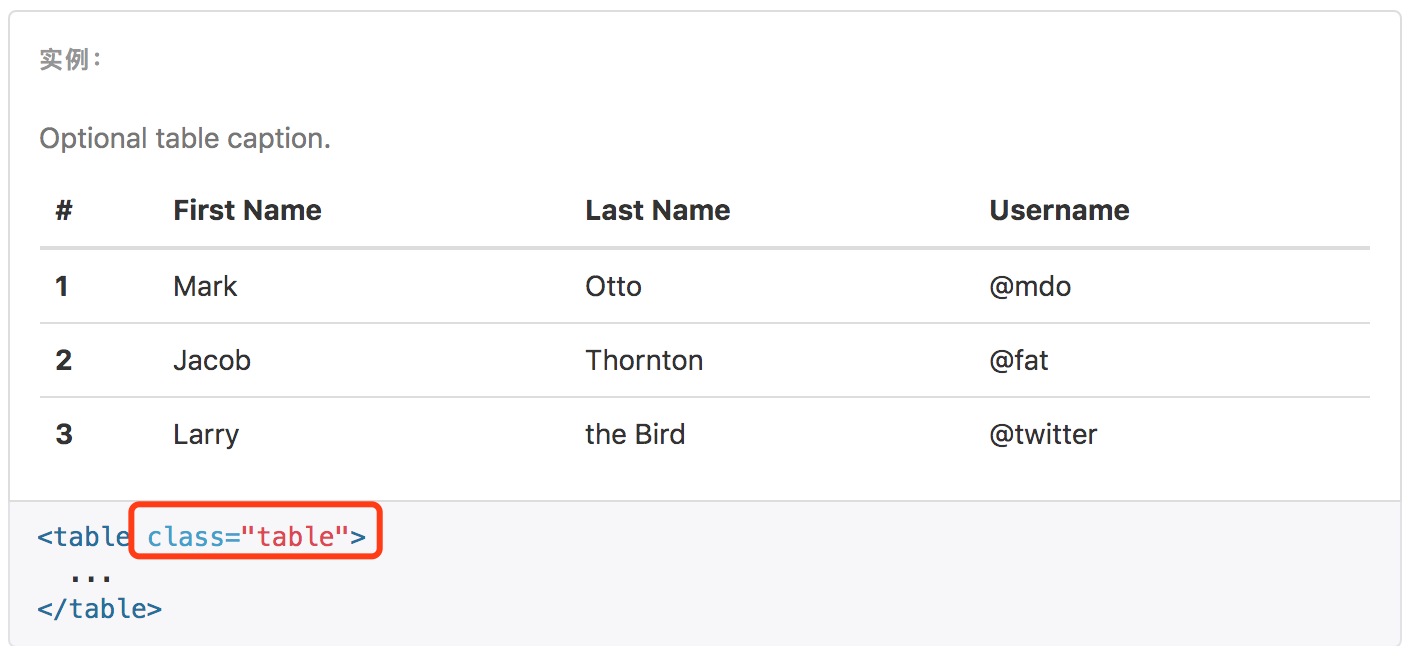Select the Otto cell
1406x646 pixels.
click(x=613, y=286)
